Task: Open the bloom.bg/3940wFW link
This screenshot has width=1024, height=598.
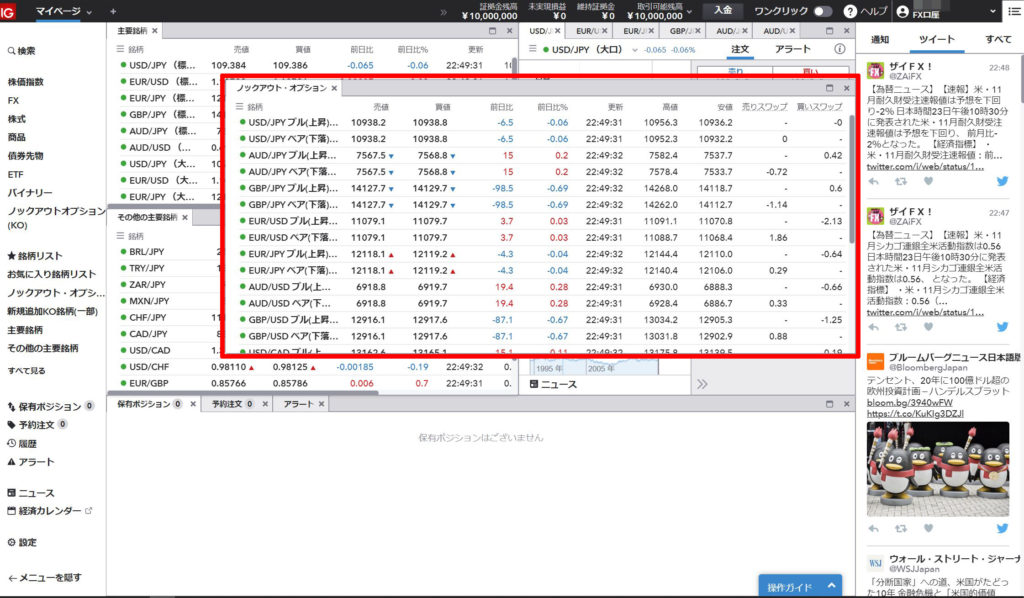Action: coord(910,402)
